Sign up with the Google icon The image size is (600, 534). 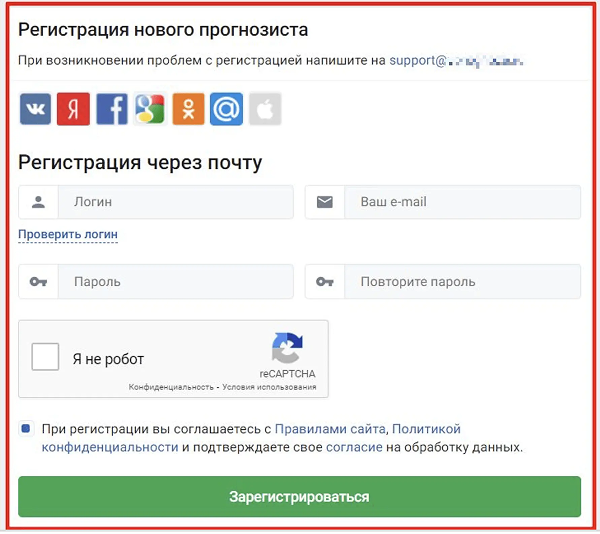[150, 109]
